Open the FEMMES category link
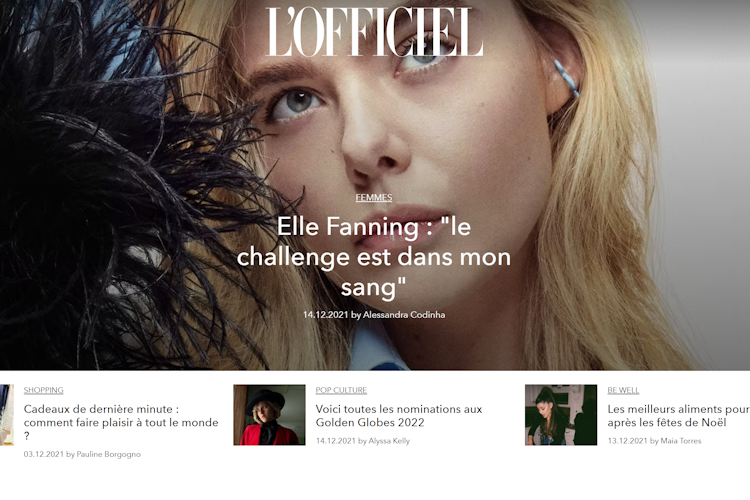This screenshot has height=500, width=750. coord(374,197)
